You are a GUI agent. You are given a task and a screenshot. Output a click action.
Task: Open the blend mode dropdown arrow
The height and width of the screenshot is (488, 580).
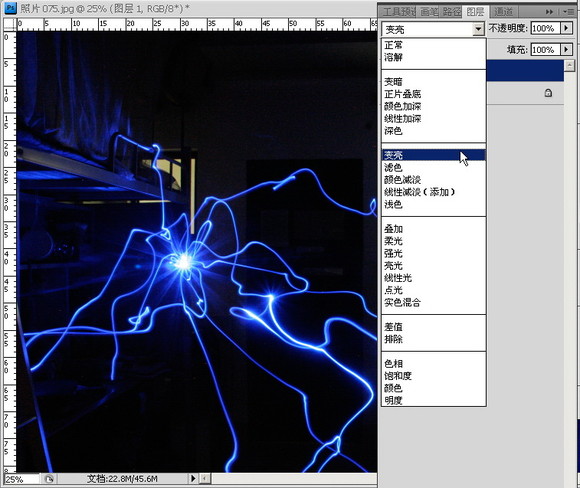pos(478,29)
